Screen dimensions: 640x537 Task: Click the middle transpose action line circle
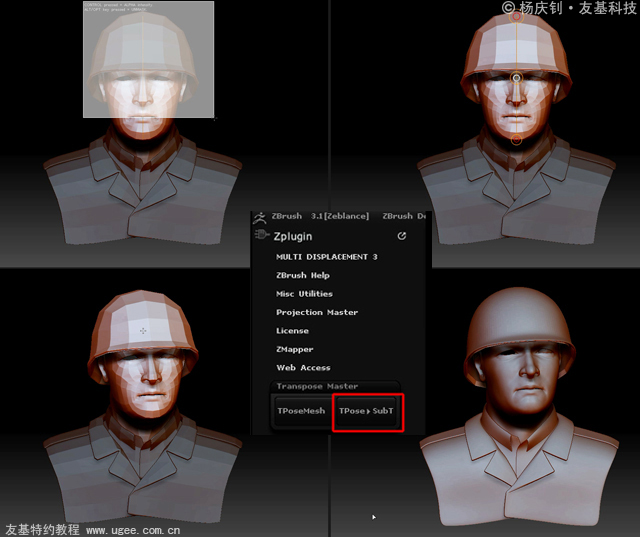(517, 78)
